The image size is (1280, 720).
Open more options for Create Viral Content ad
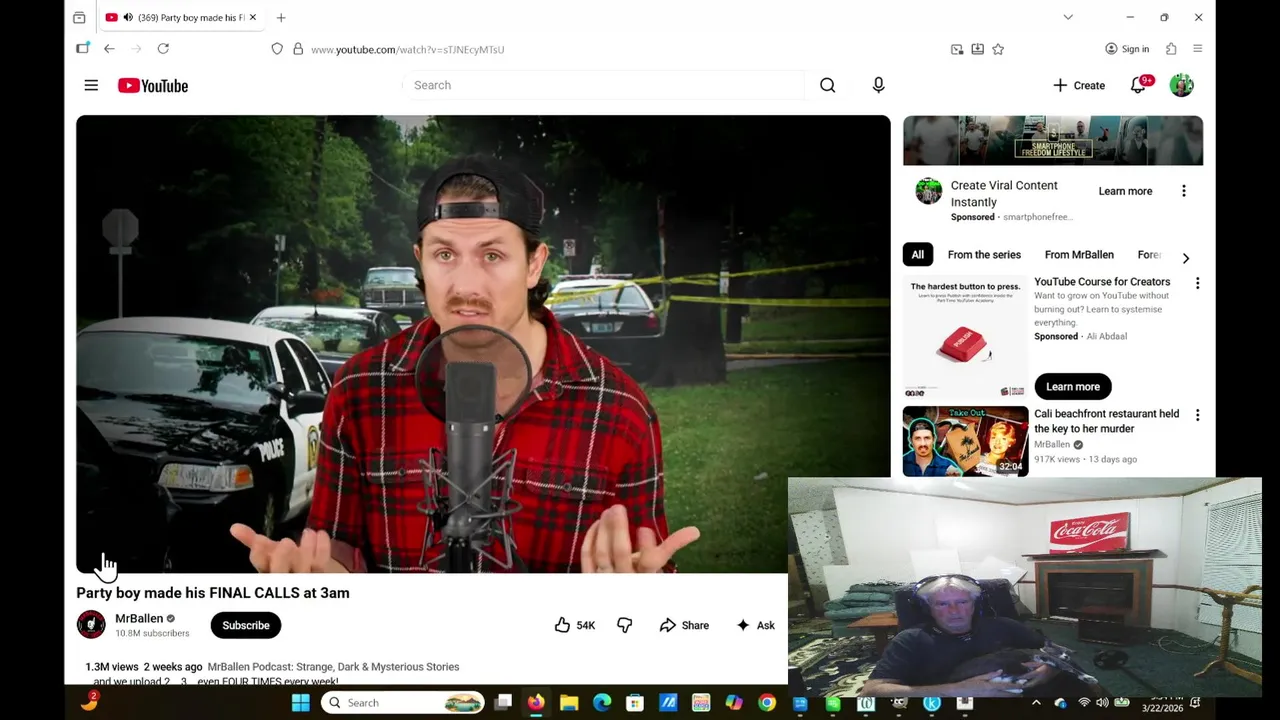[x=1184, y=191]
